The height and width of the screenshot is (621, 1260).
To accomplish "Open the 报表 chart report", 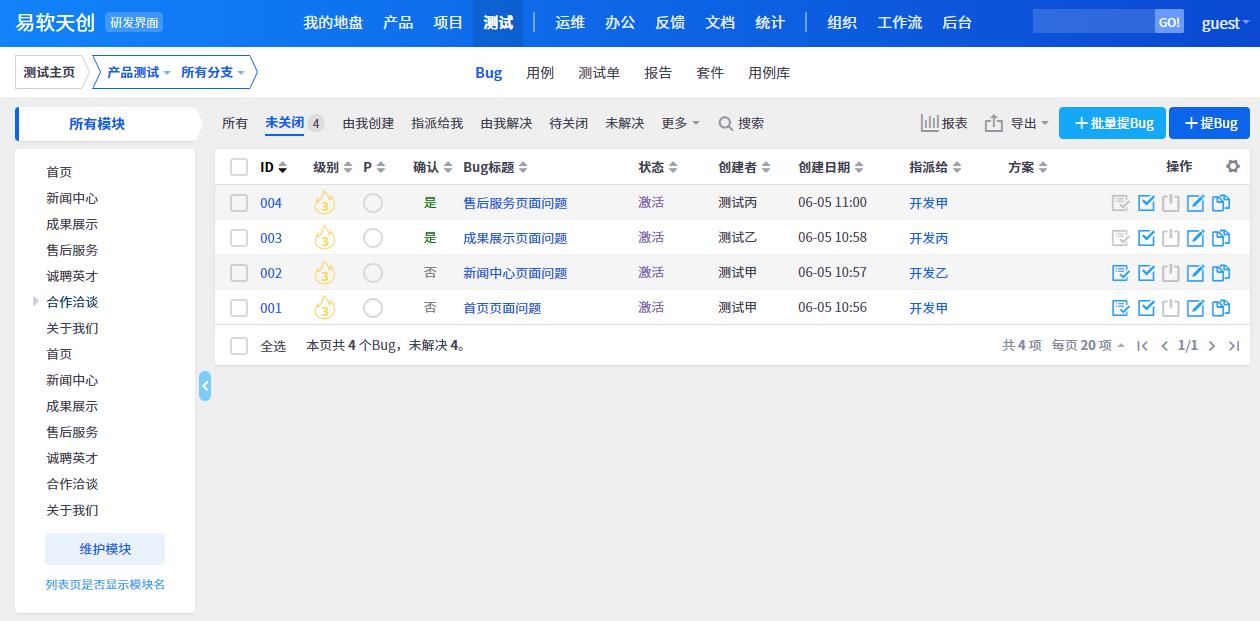I will (x=943, y=123).
